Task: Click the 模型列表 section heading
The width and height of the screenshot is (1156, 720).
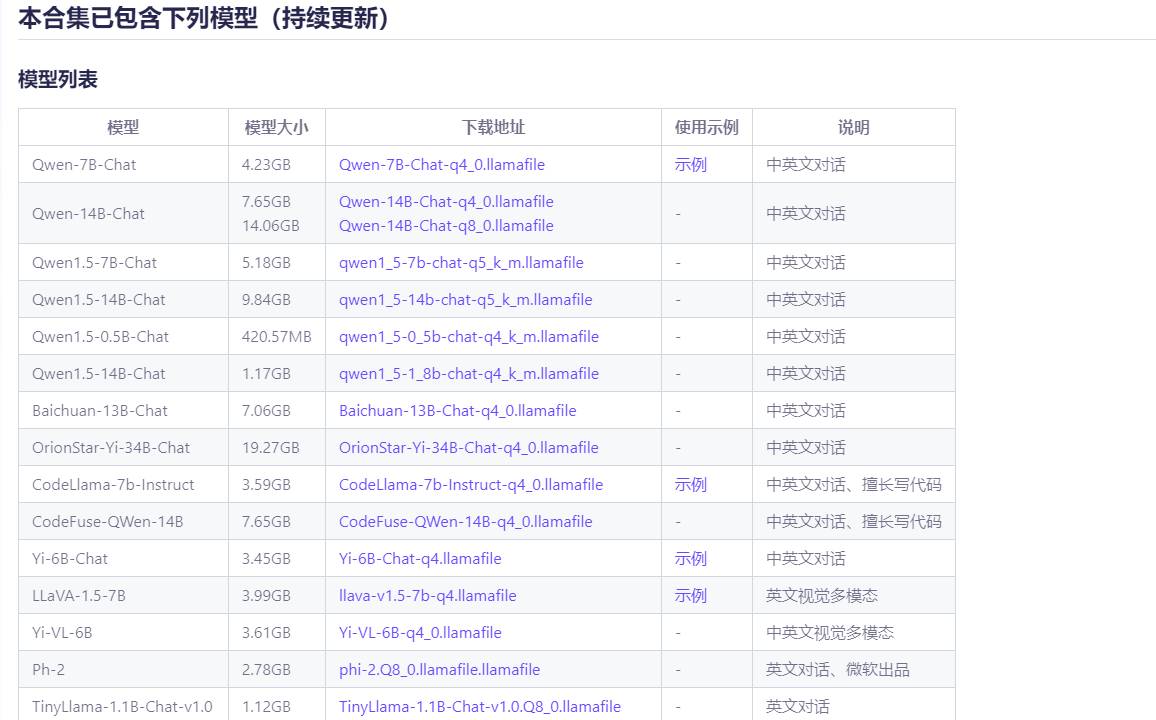Action: click(58, 79)
